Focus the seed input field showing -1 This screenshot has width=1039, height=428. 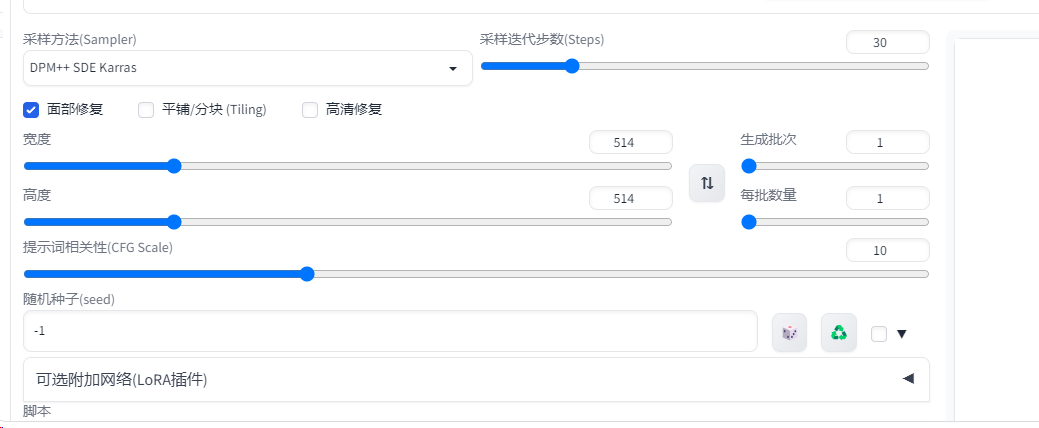[390, 331]
